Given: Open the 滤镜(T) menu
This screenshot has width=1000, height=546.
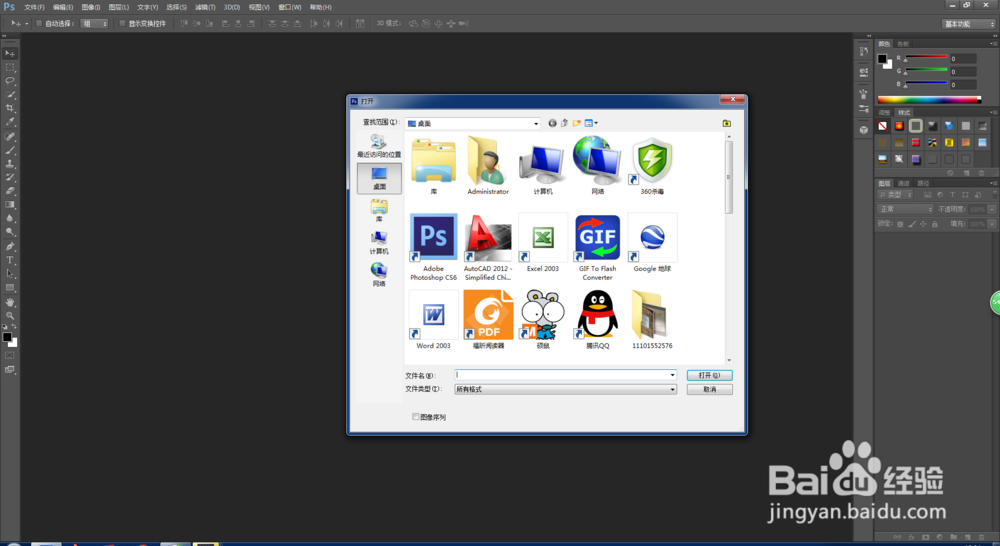Looking at the screenshot, I should click(x=205, y=7).
